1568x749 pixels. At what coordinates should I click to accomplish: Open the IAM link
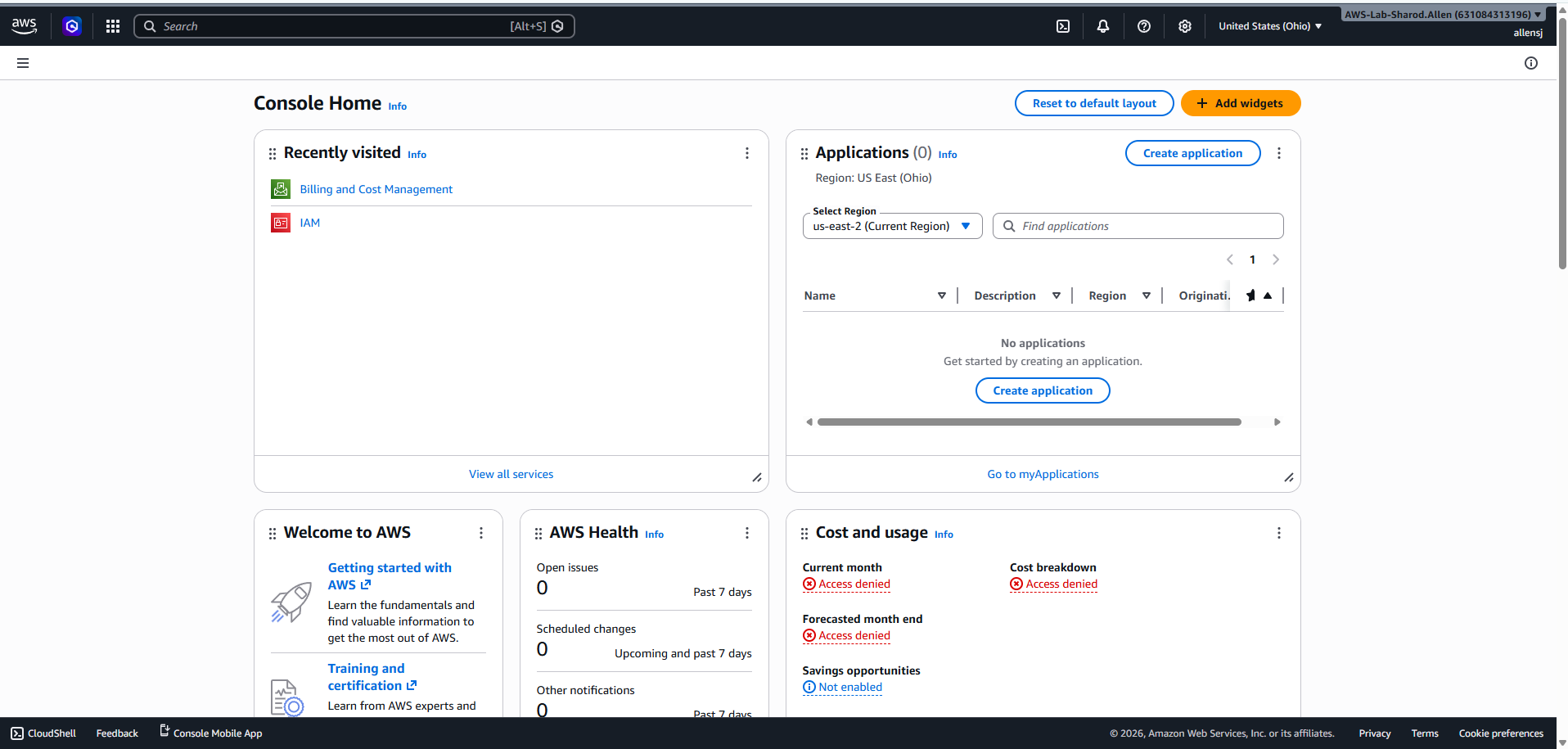[x=310, y=223]
